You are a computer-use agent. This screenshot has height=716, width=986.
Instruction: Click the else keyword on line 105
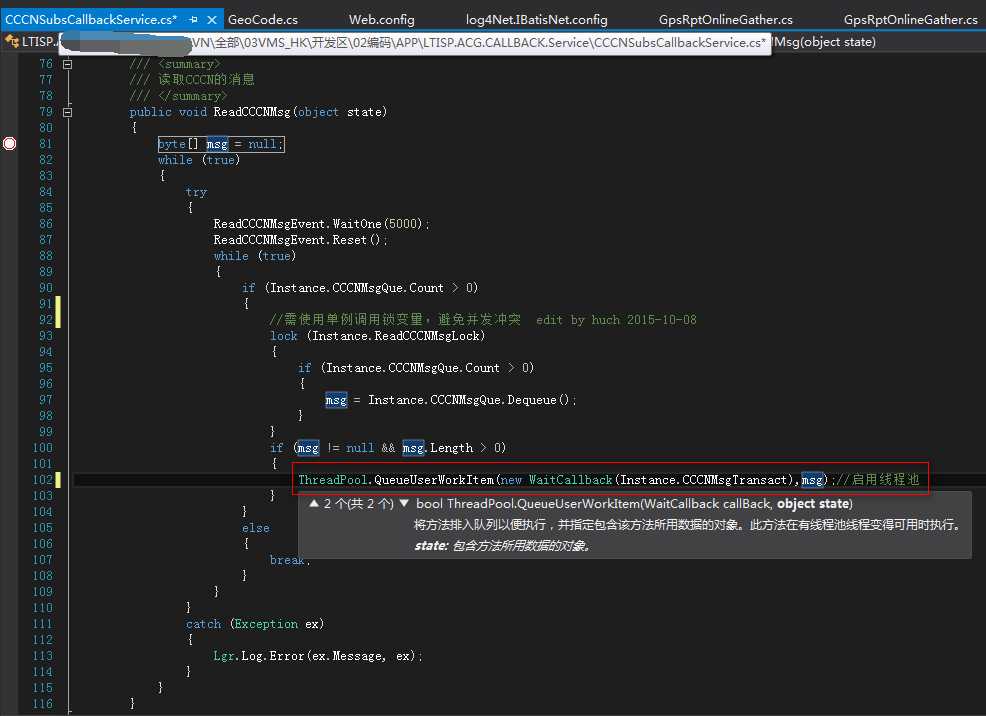click(x=255, y=528)
